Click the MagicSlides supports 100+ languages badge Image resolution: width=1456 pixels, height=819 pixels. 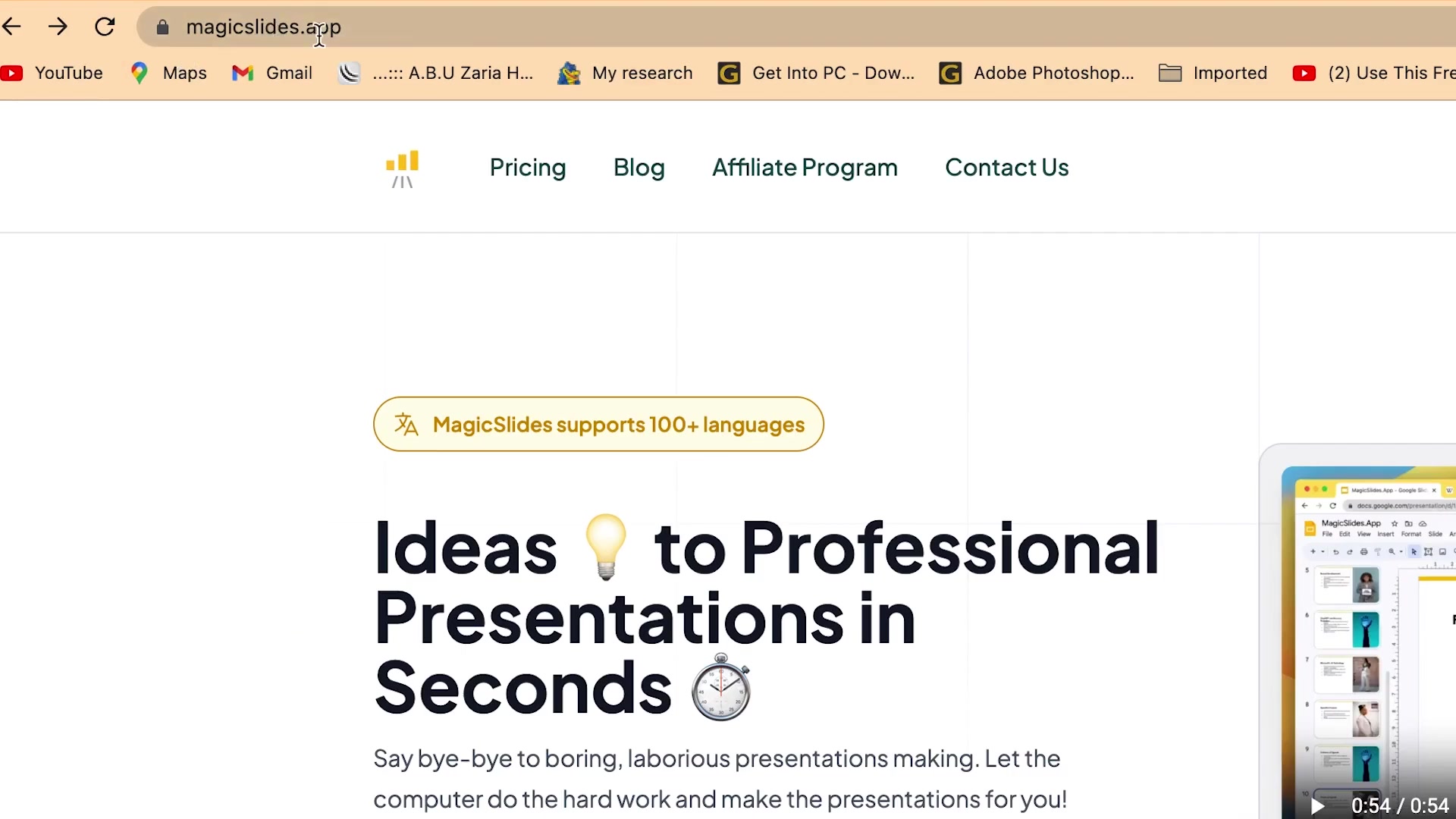pyautogui.click(x=598, y=424)
